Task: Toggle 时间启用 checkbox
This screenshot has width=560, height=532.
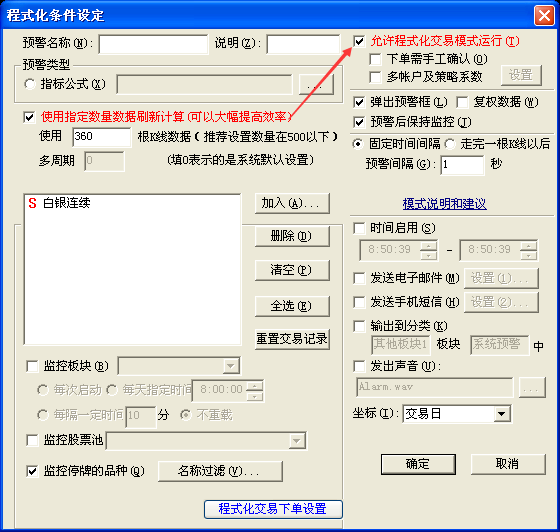Action: 359,228
